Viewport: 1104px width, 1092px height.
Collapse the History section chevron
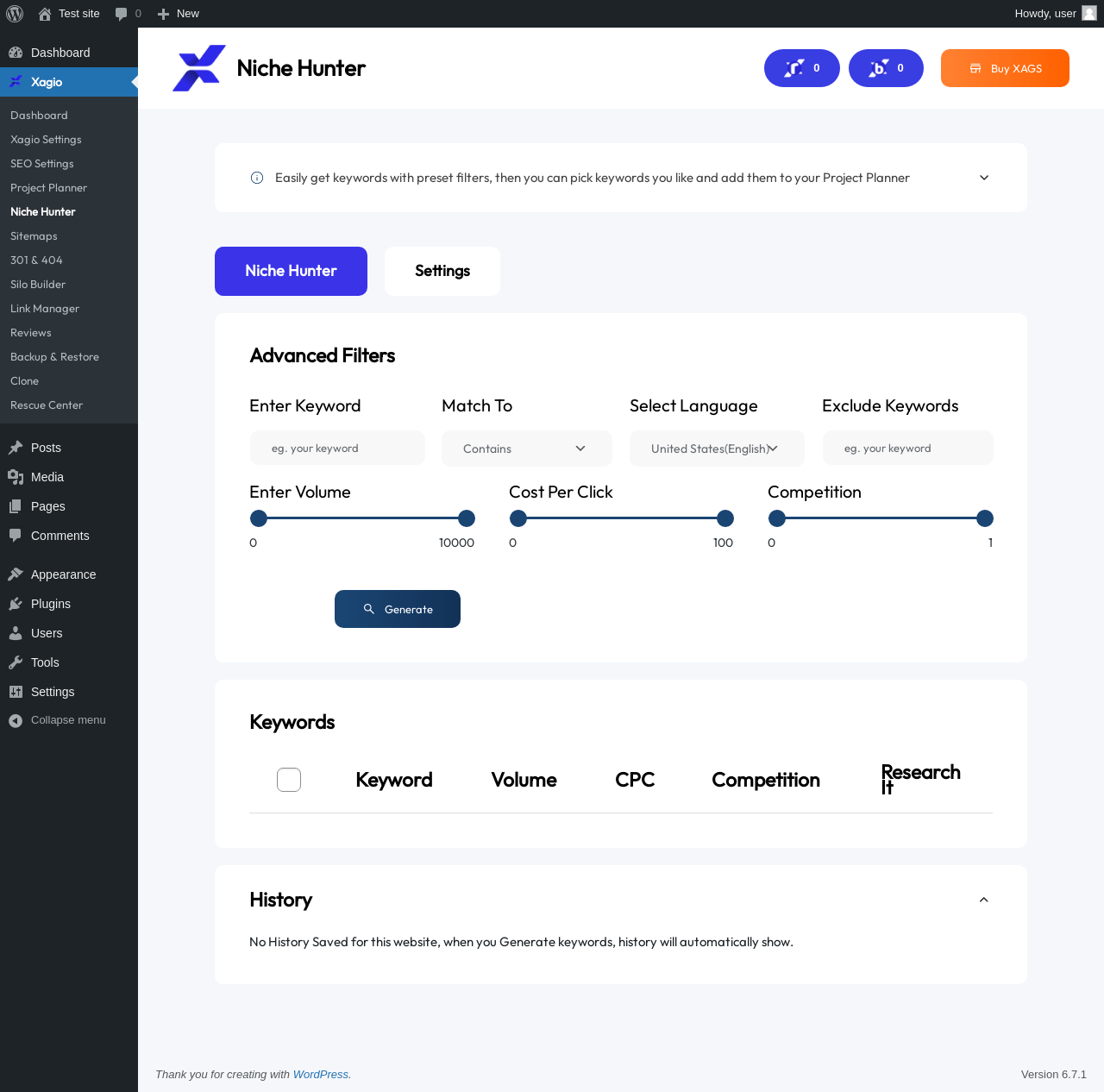click(984, 900)
